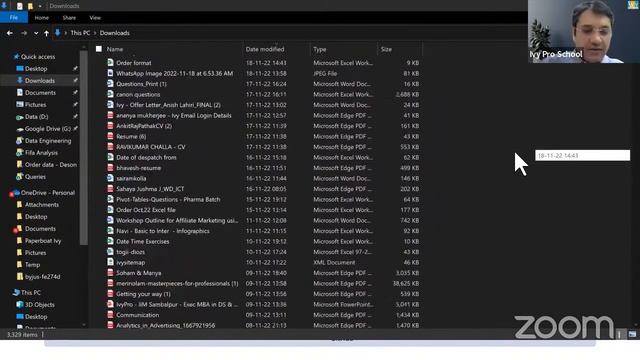
Task: Switch to the Home ribbon tab
Action: (42, 18)
